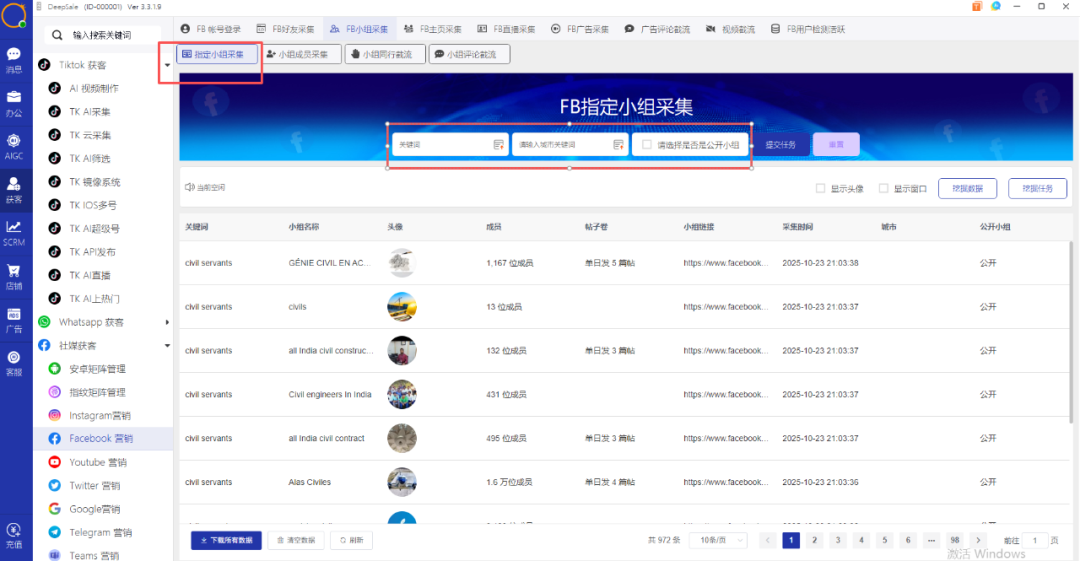Select the 小组同行截流 sub-tab

(x=386, y=54)
